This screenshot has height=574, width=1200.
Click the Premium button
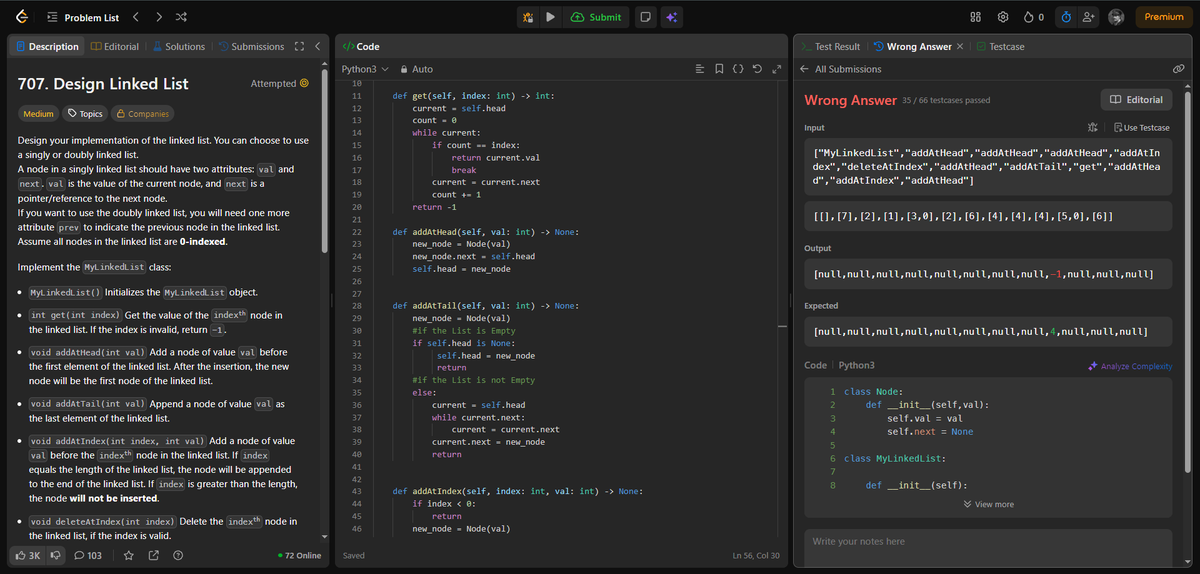pyautogui.click(x=1164, y=17)
